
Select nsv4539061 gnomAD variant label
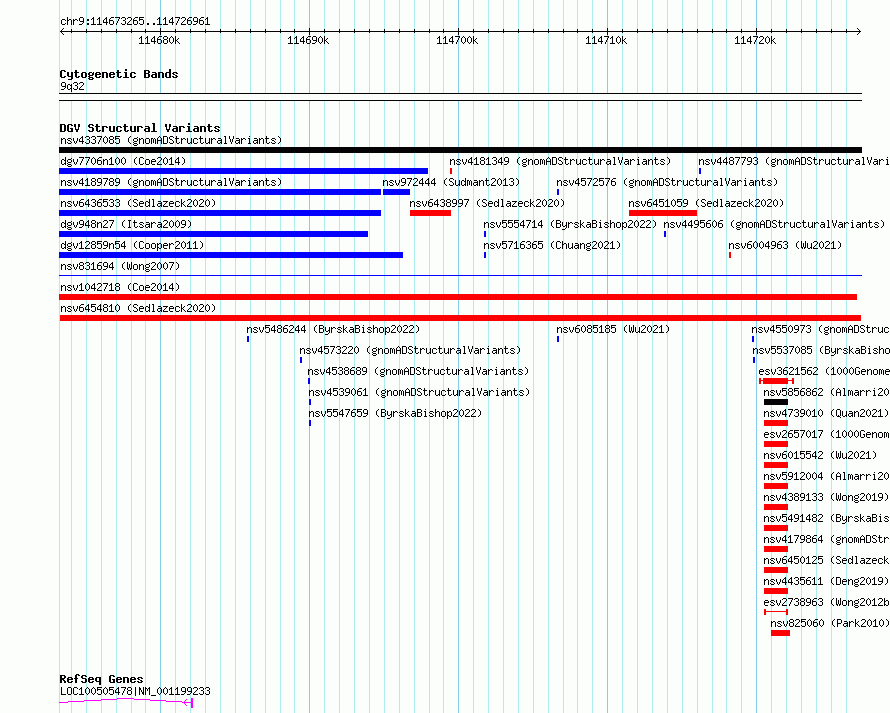(419, 392)
